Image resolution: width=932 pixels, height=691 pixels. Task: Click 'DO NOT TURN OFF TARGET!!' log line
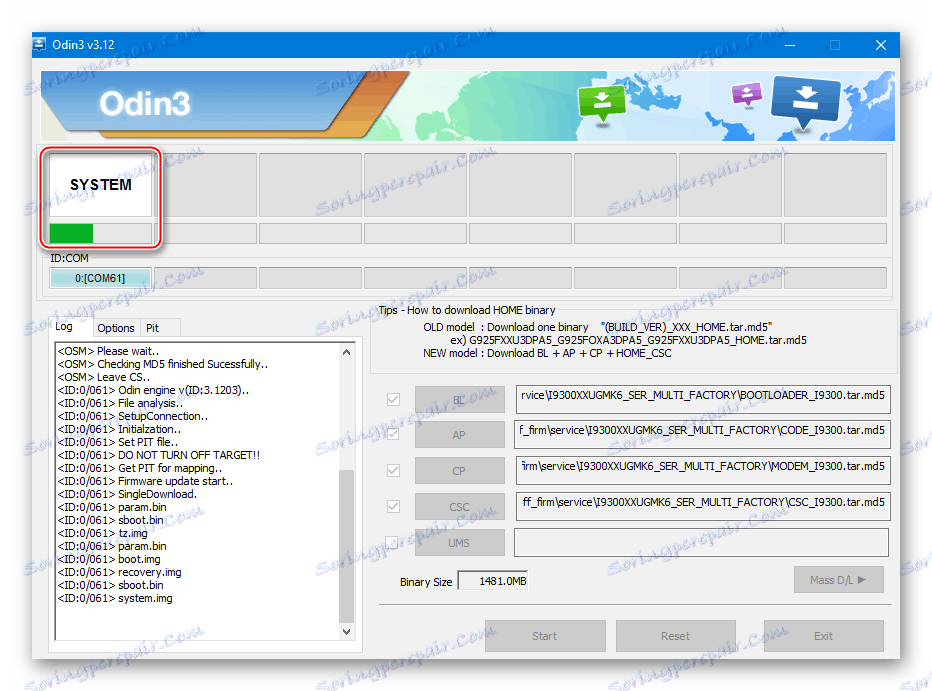(x=159, y=455)
